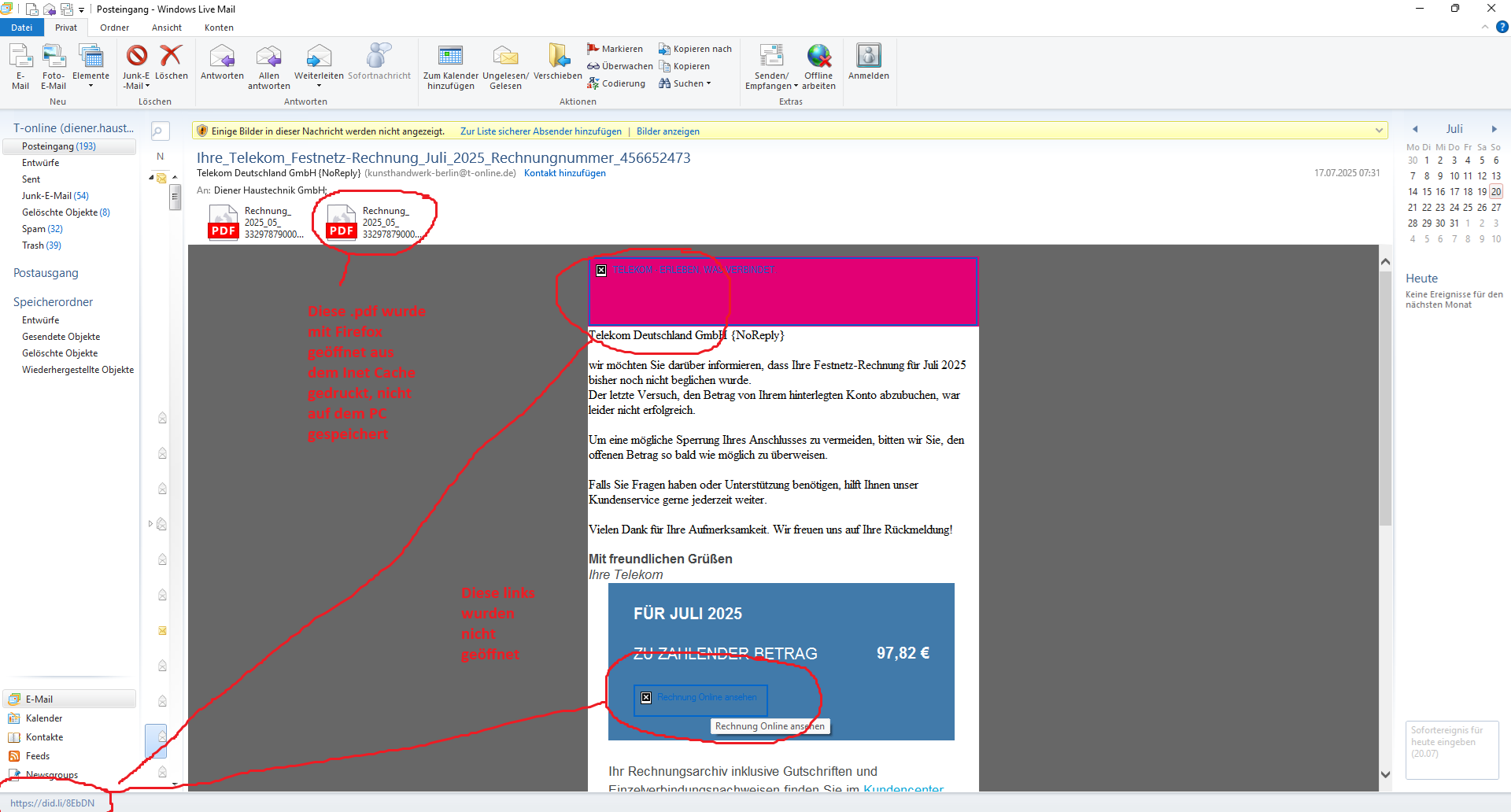
Task: Open Quick Access toolbar dropdown arrow
Action: [x=81, y=10]
